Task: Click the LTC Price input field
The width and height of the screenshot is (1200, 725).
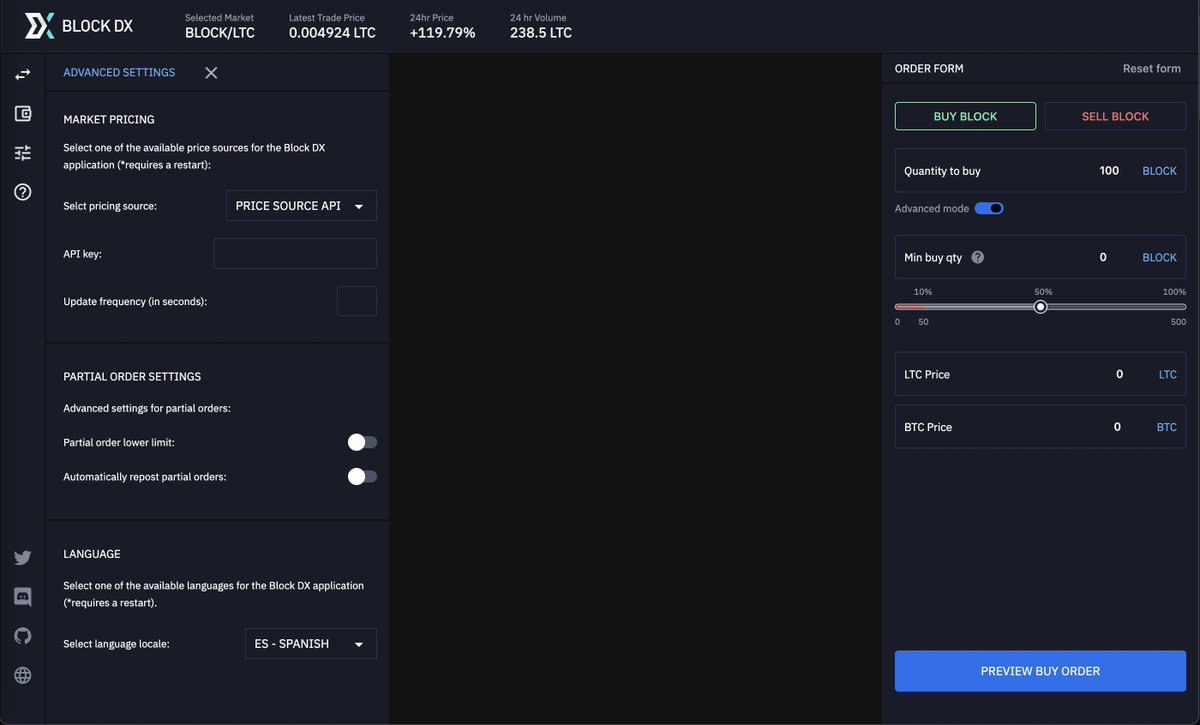Action: [1040, 374]
